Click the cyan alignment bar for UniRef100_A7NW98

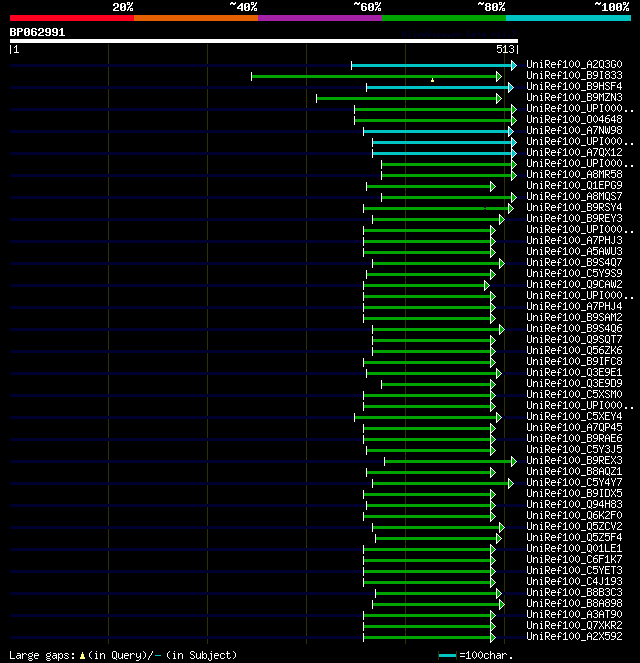click(x=438, y=132)
